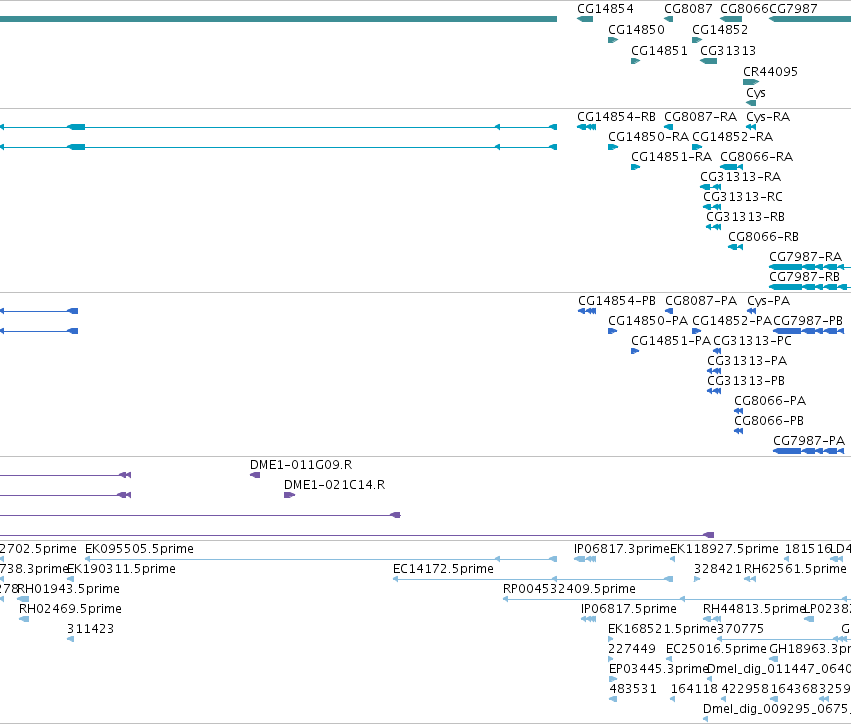
Task: Select transcript CG31313-RA
Action: (740, 177)
